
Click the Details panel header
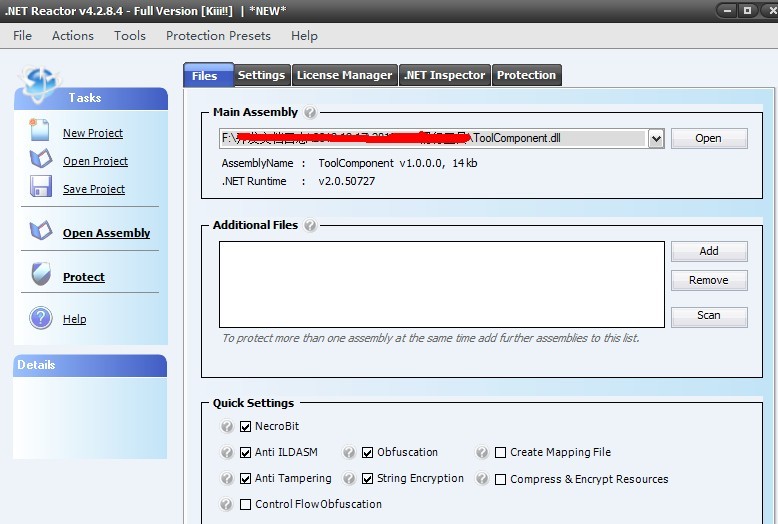pos(90,365)
